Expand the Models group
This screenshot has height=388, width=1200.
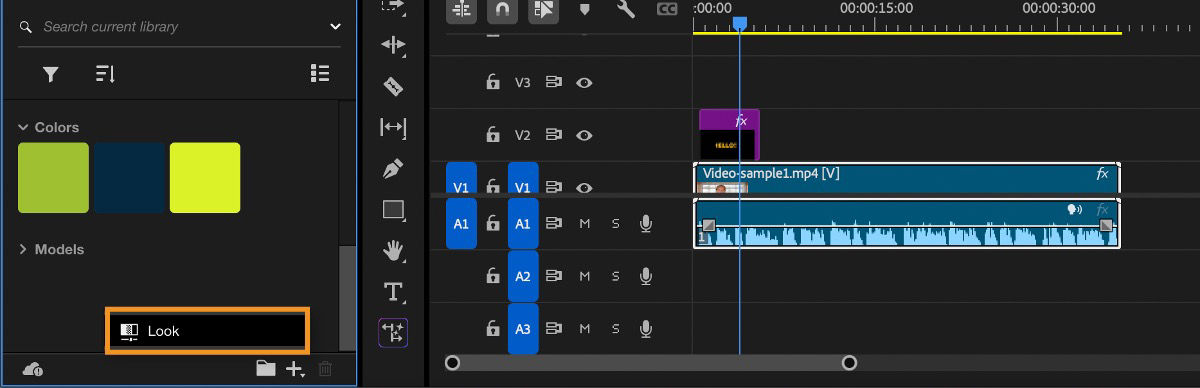[24, 249]
